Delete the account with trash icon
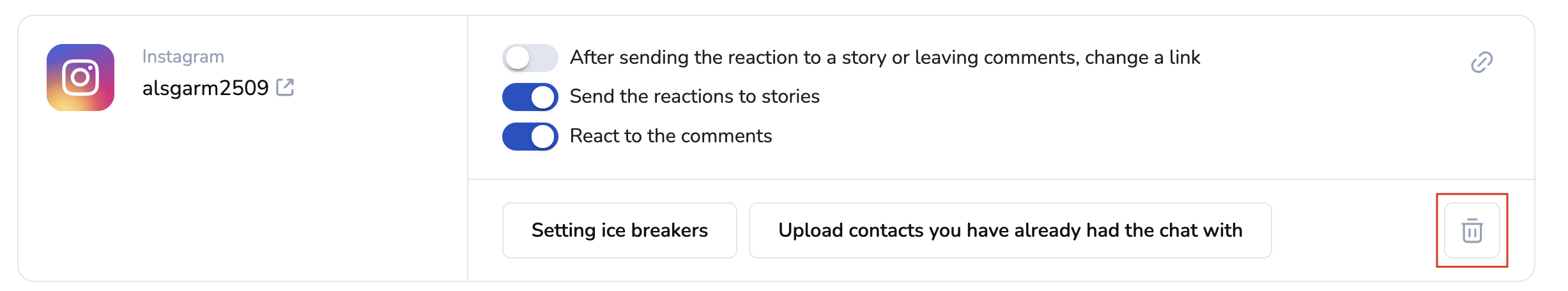 click(1472, 230)
